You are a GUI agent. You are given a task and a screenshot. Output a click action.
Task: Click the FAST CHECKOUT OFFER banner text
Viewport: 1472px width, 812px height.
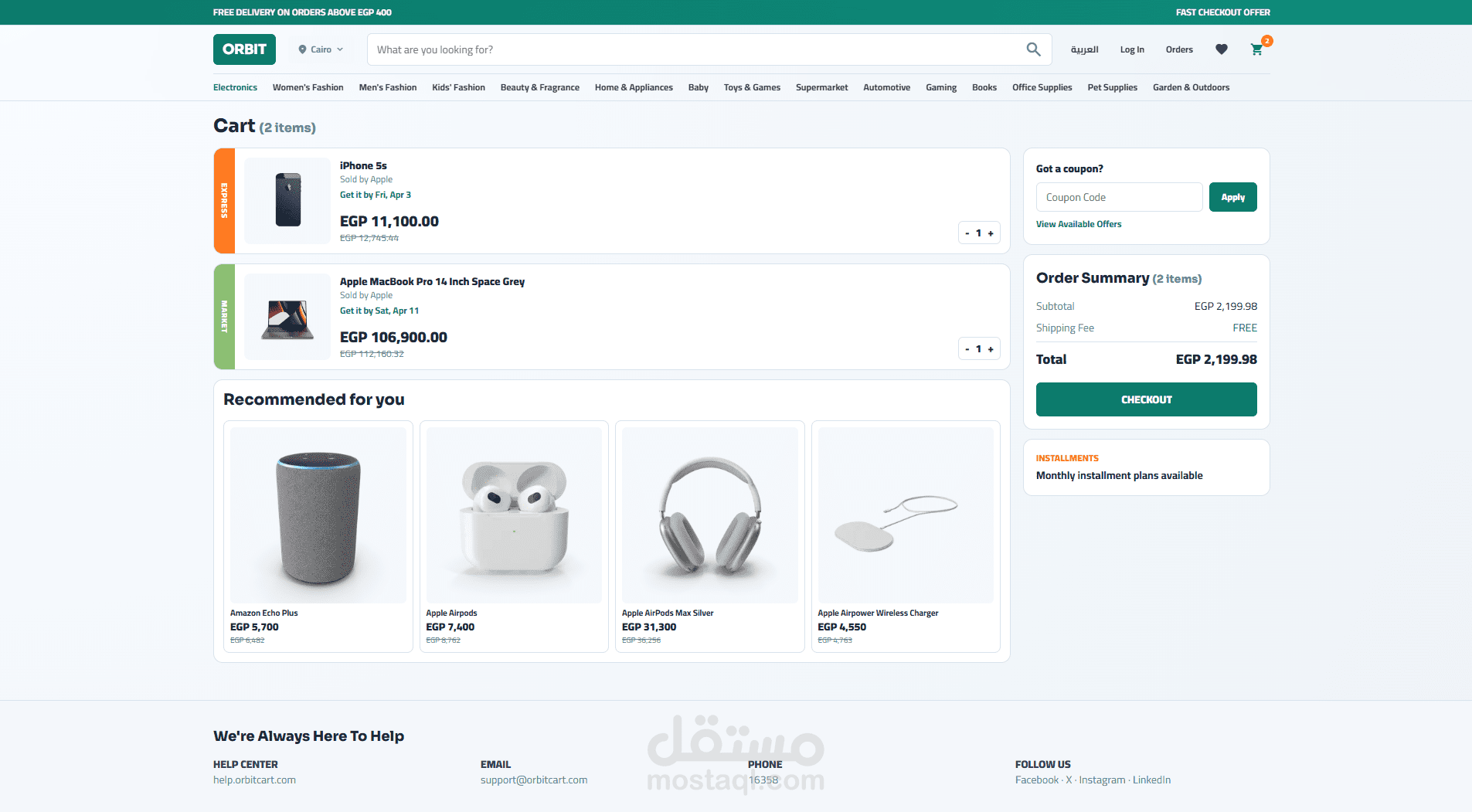coord(1222,12)
